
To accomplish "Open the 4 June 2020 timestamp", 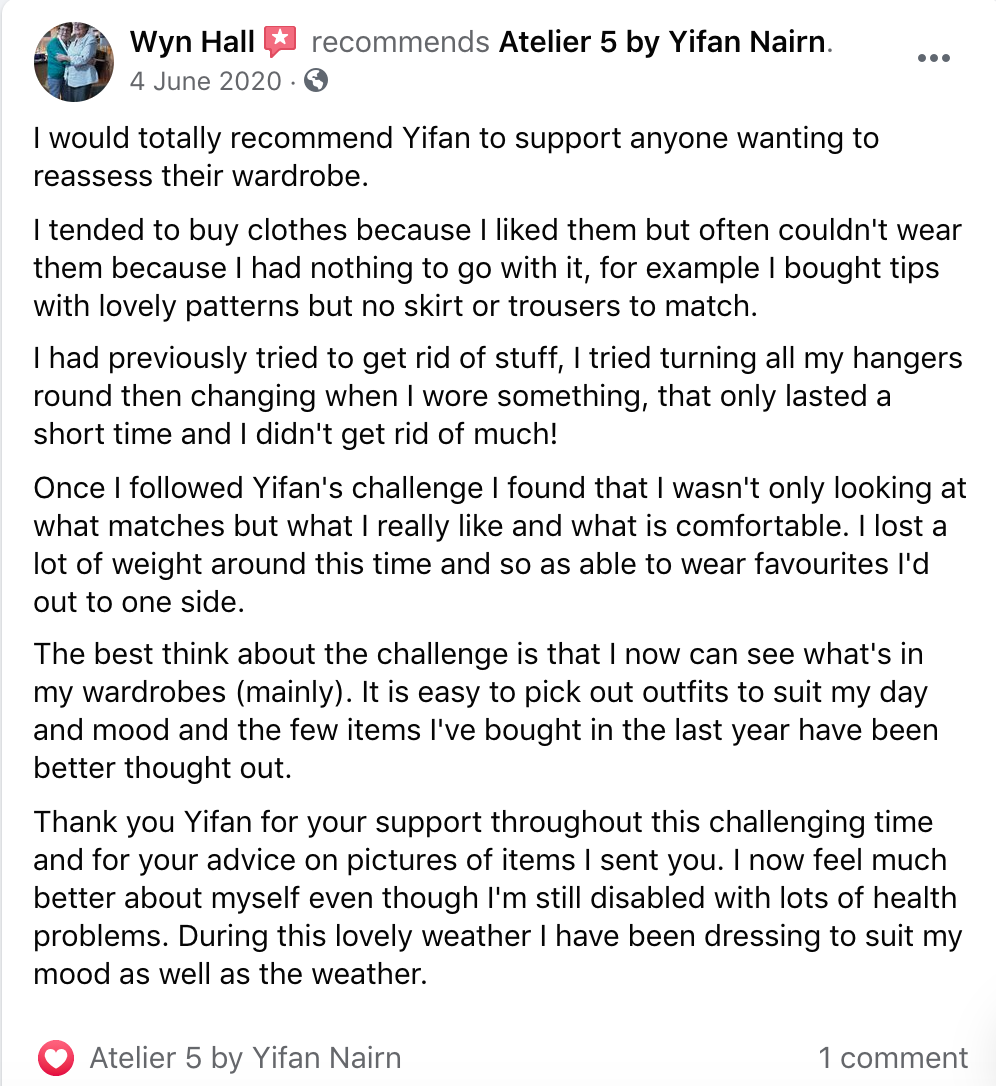I will coord(205,81).
